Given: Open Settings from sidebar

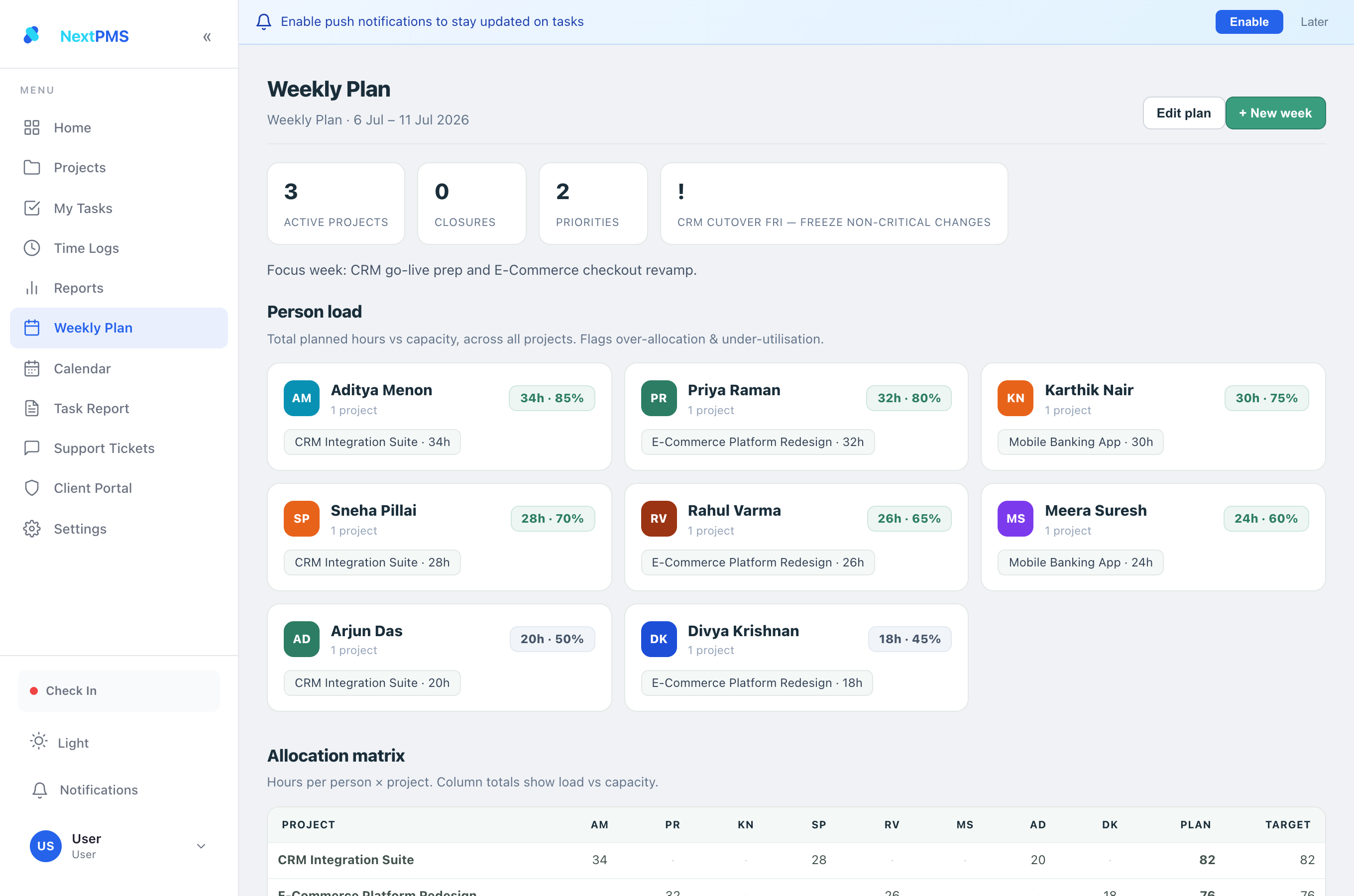Looking at the screenshot, I should tap(119, 529).
